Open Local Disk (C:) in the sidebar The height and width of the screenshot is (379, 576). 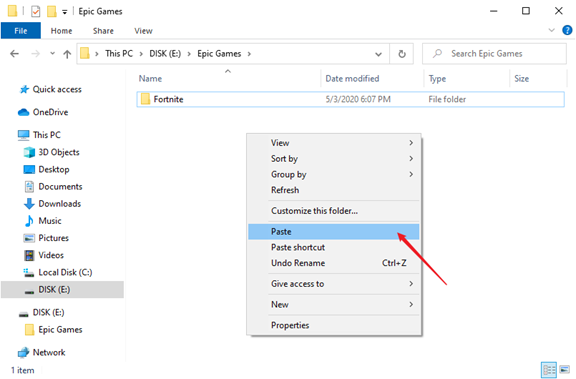(x=58, y=272)
